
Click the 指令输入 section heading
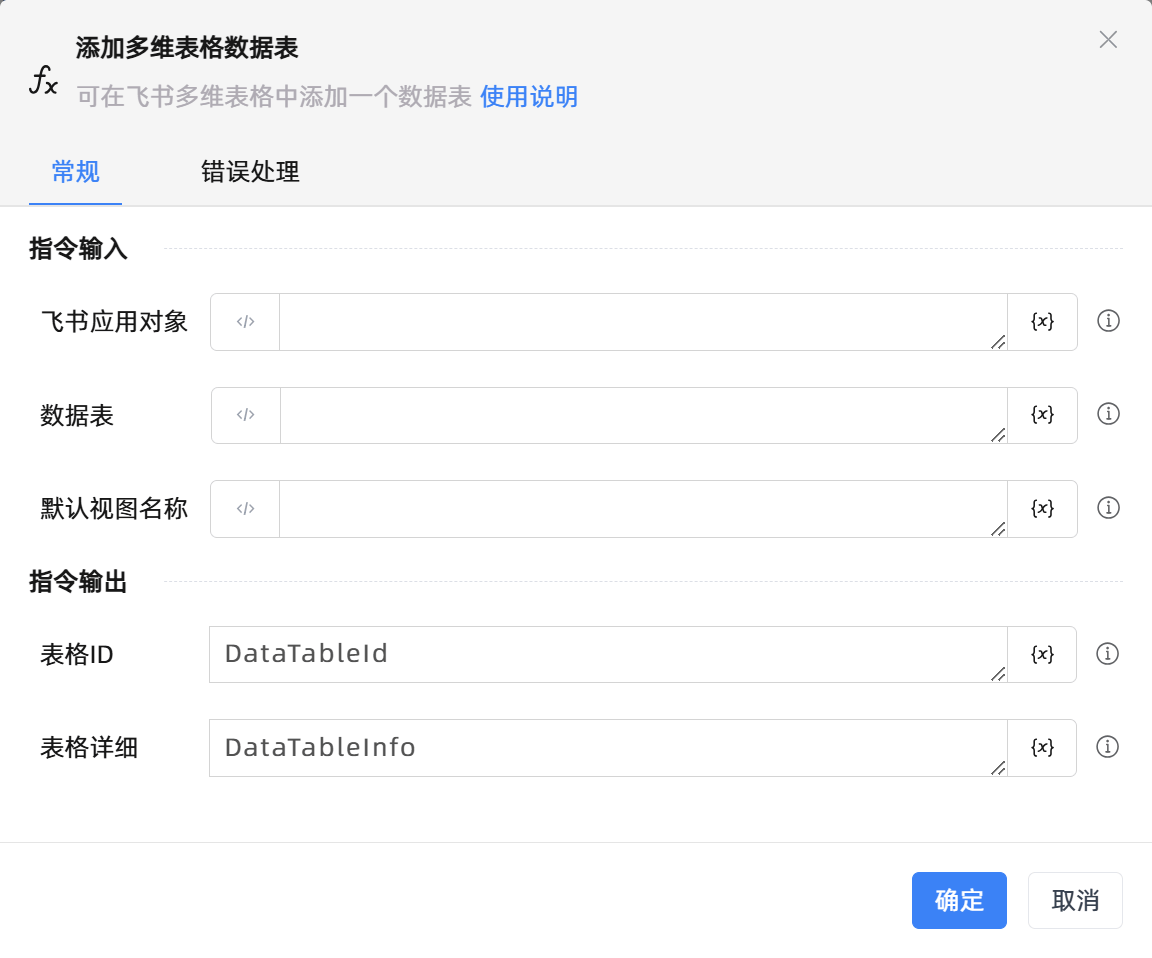78,248
